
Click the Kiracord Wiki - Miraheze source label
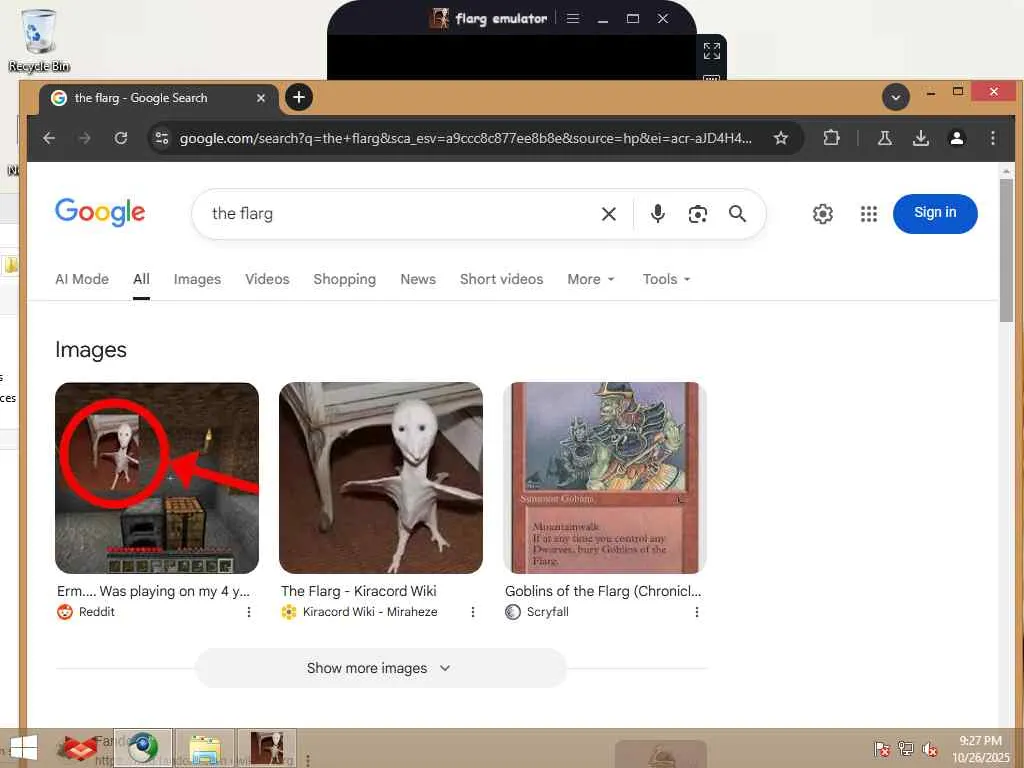click(x=370, y=612)
